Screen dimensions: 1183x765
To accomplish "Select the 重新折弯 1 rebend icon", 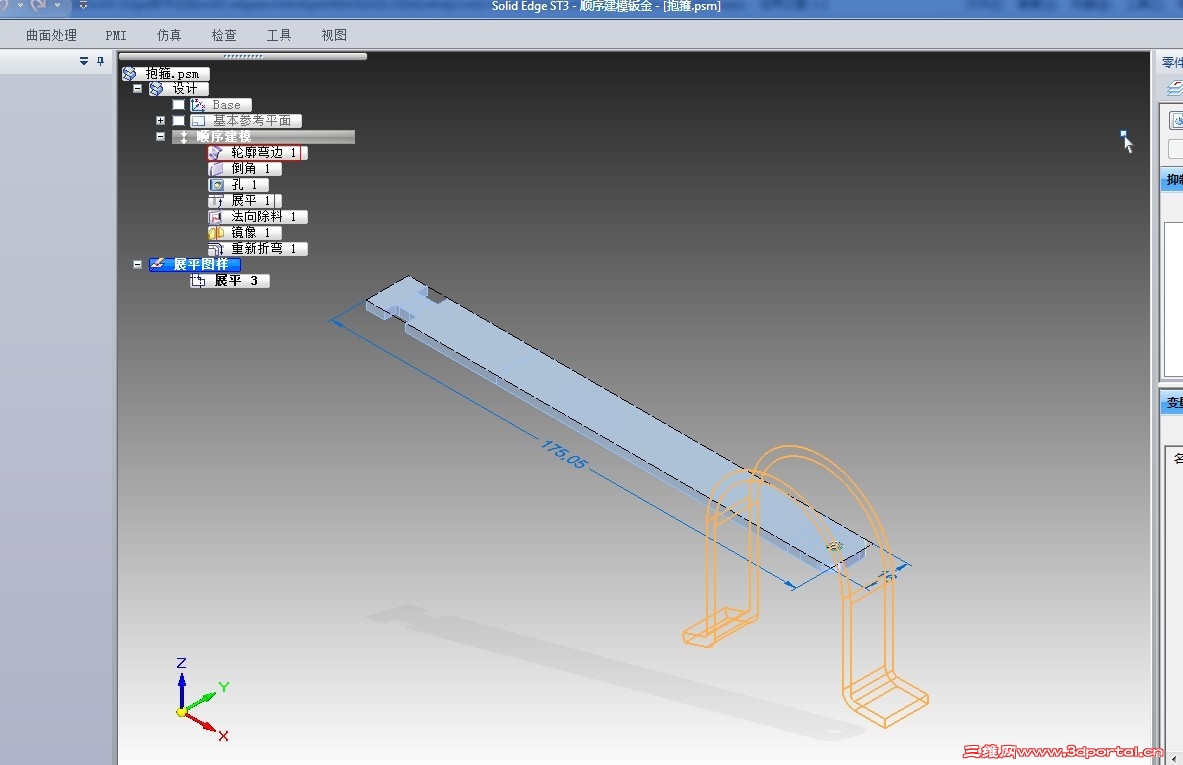I will tap(216, 248).
